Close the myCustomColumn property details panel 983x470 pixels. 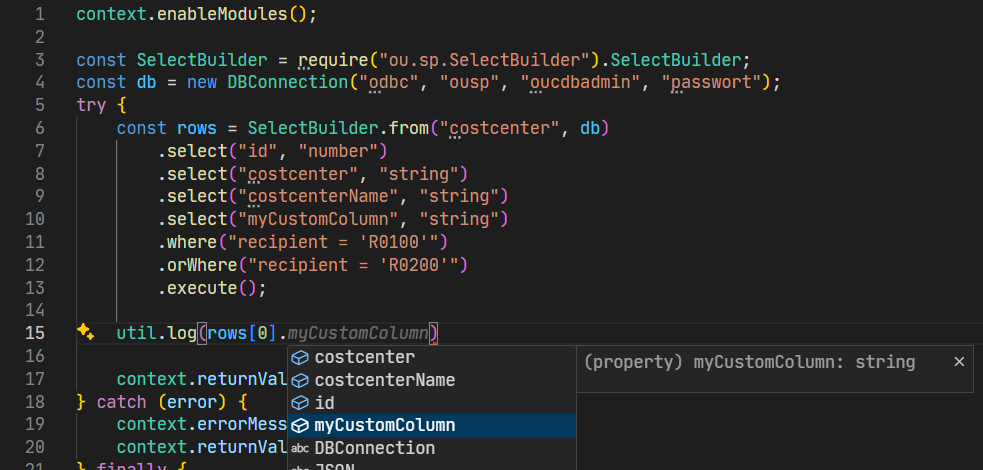[959, 362]
